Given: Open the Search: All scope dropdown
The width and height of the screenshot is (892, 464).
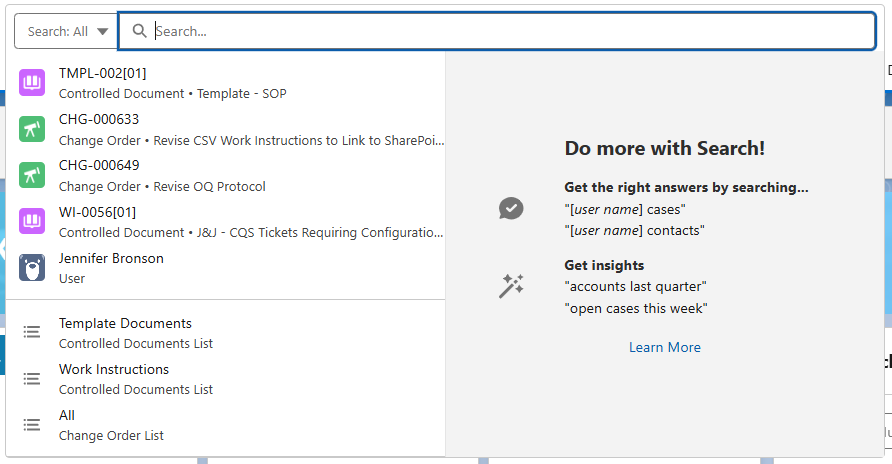Looking at the screenshot, I should (67, 31).
